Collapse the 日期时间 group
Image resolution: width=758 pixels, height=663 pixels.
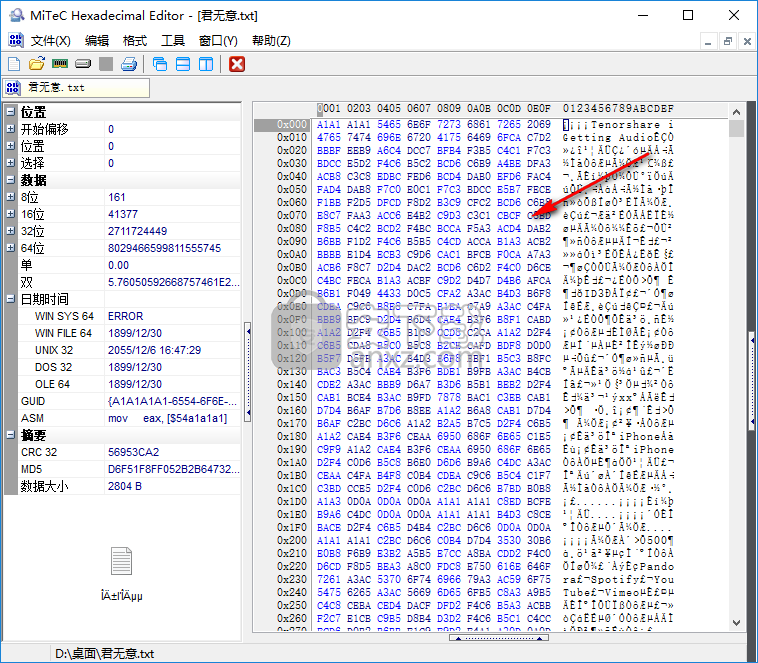[x=10, y=299]
